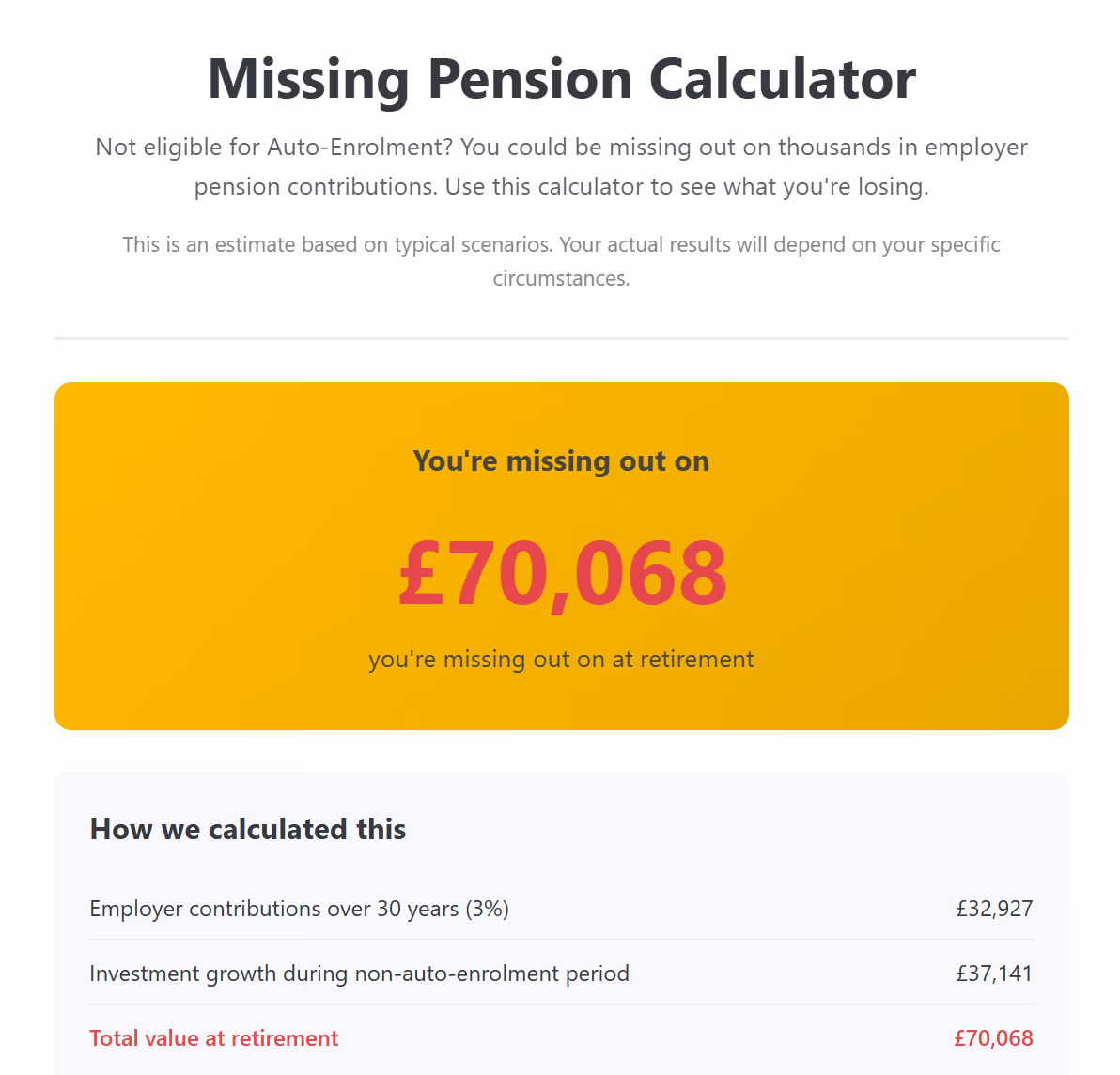
Task: Select the 'Employer contributions over 30 years' label
Action: click(274, 909)
